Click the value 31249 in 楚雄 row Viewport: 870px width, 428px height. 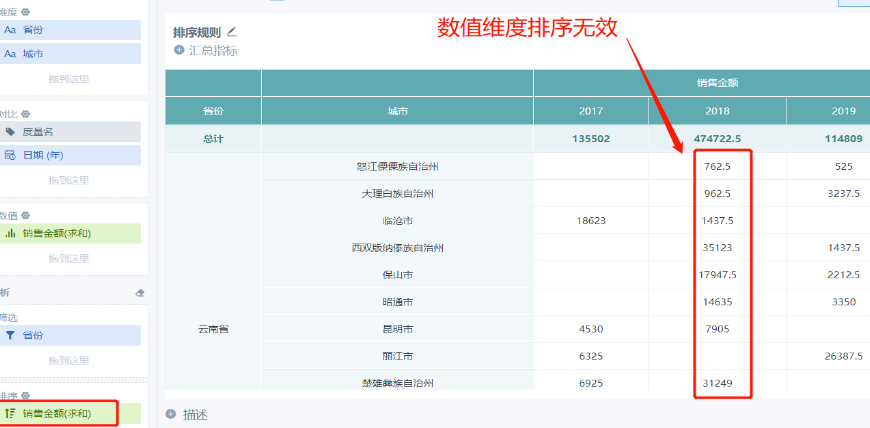click(717, 383)
